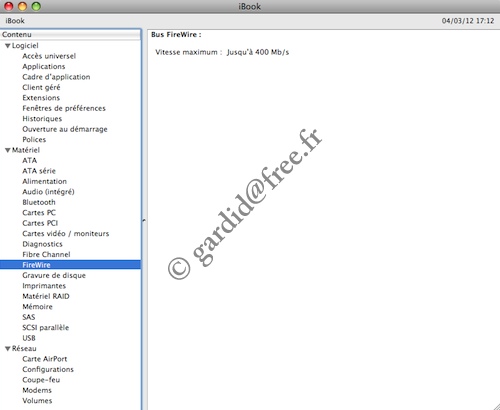This screenshot has width=500, height=410.
Task: Click the Contenu column header
Action: pyautogui.click(x=70, y=35)
